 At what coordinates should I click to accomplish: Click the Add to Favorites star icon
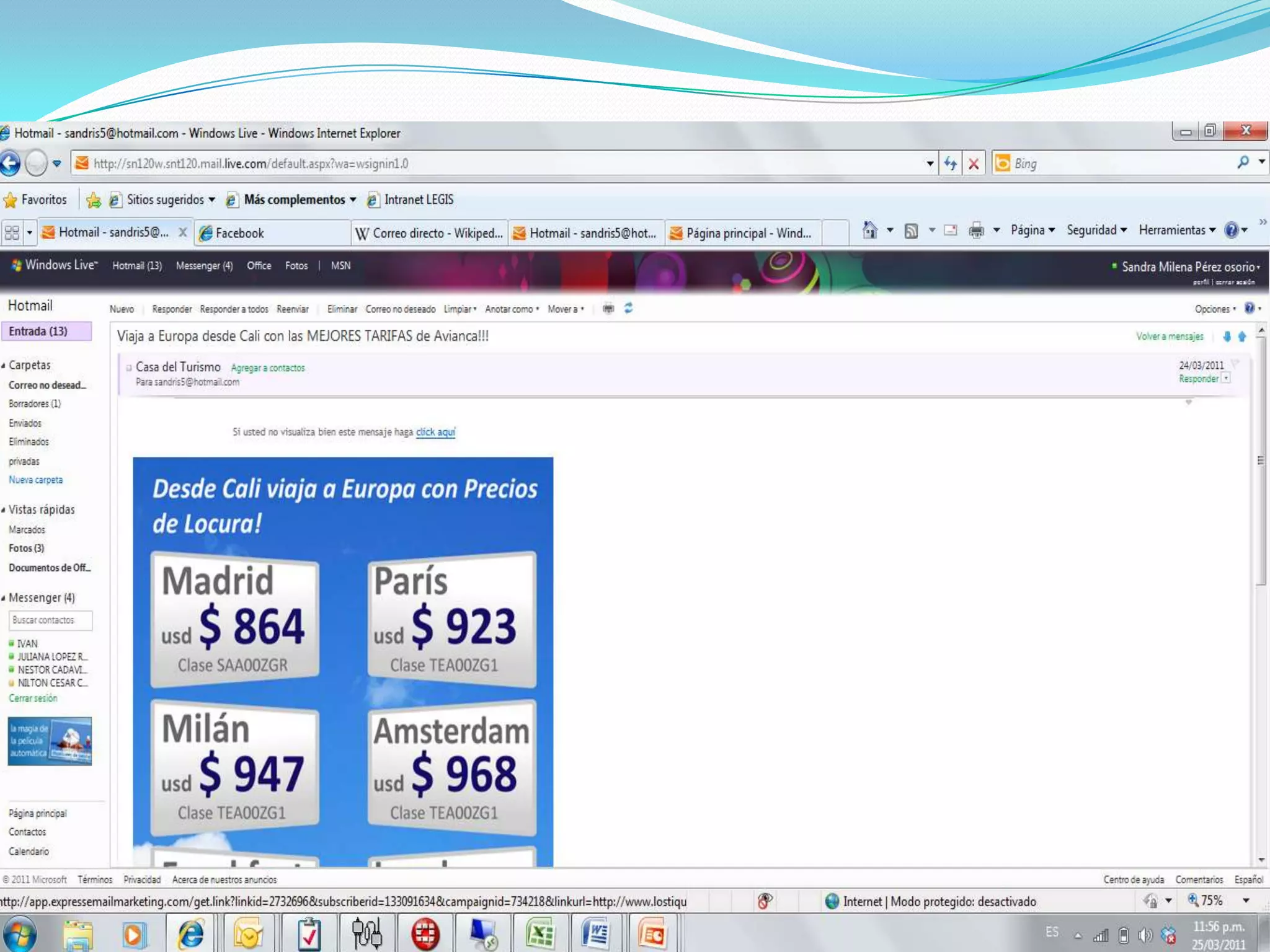coord(94,200)
